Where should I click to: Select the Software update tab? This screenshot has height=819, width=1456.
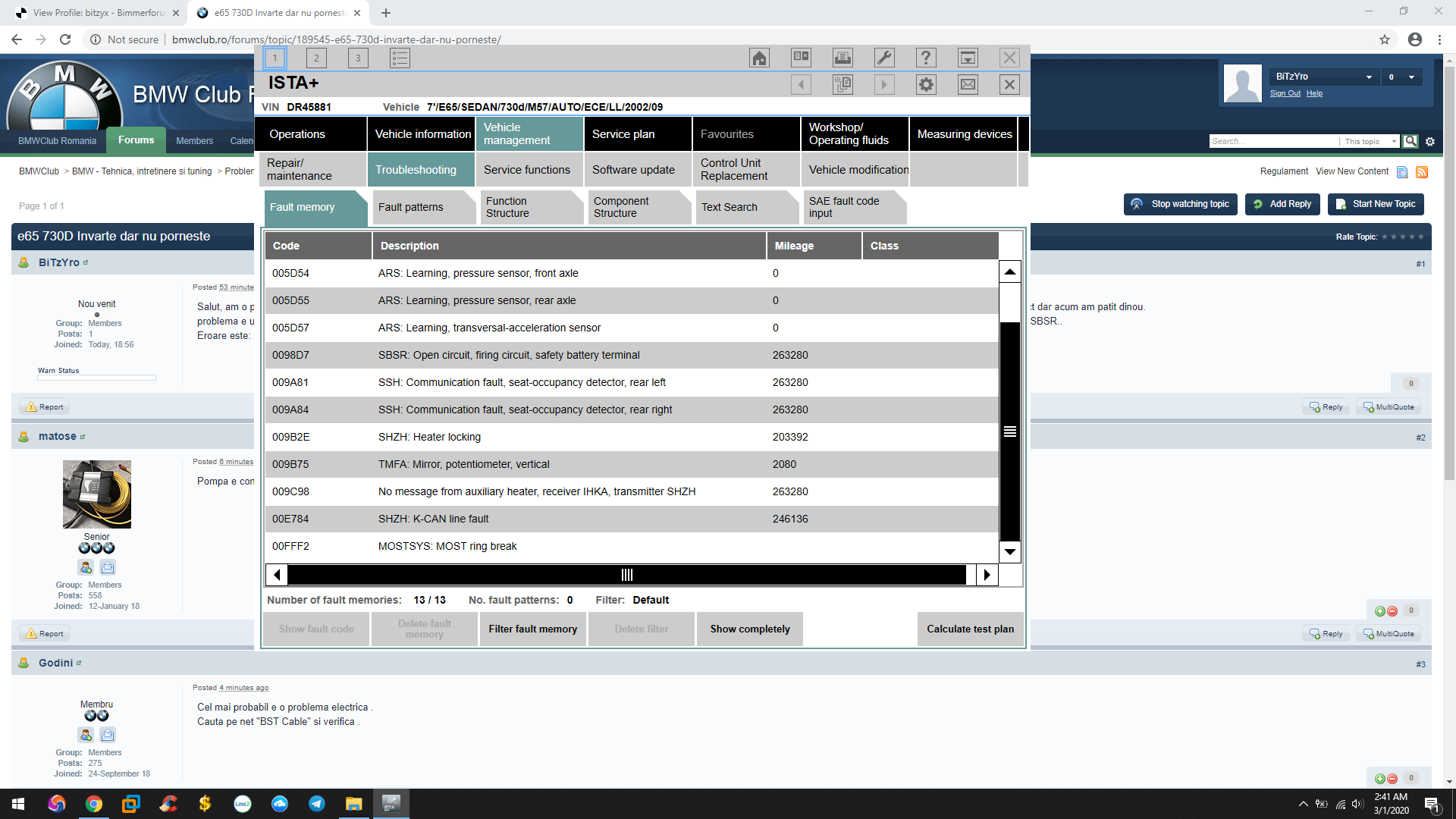(x=638, y=170)
